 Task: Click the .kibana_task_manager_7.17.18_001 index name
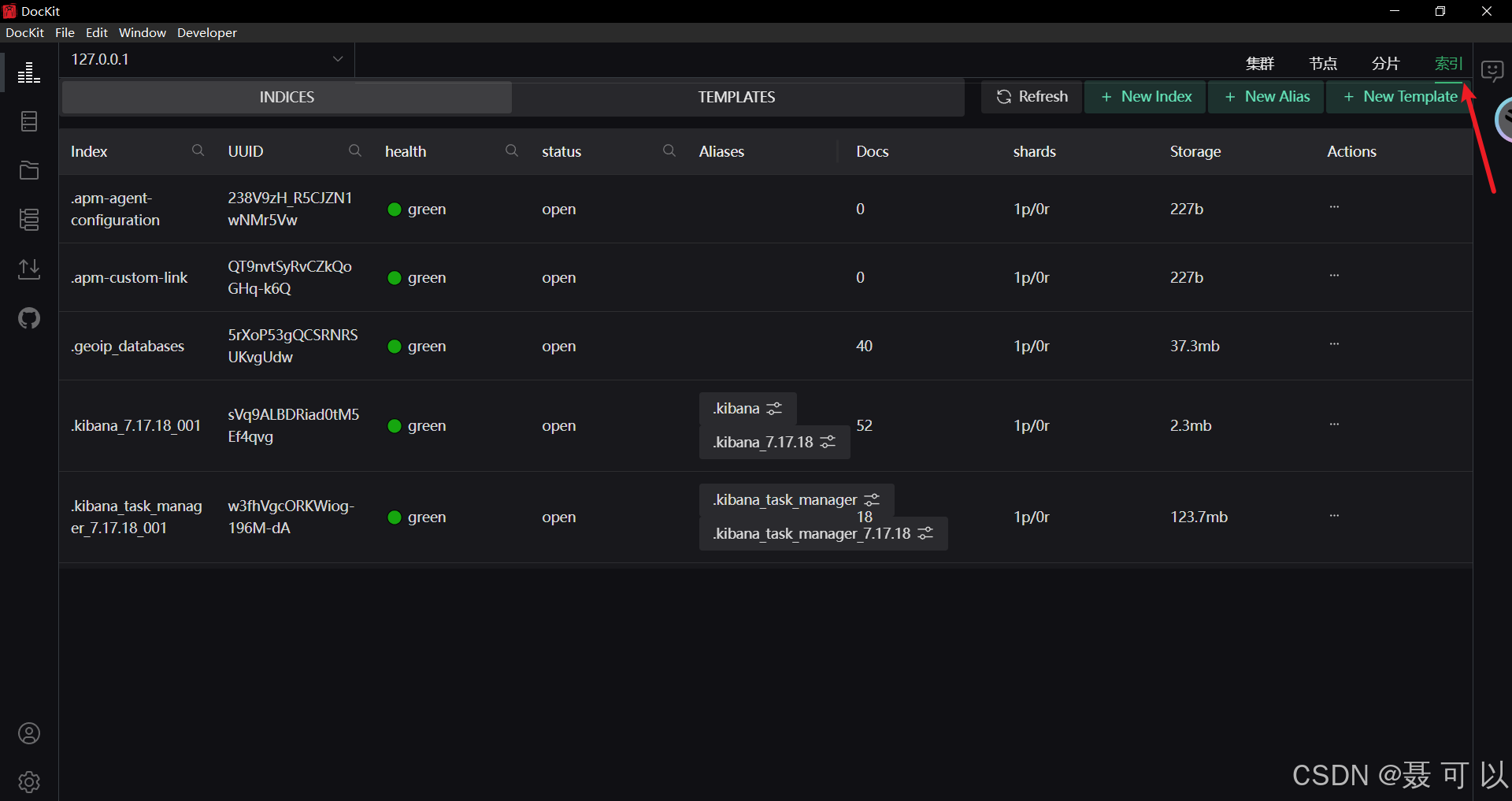[136, 517]
